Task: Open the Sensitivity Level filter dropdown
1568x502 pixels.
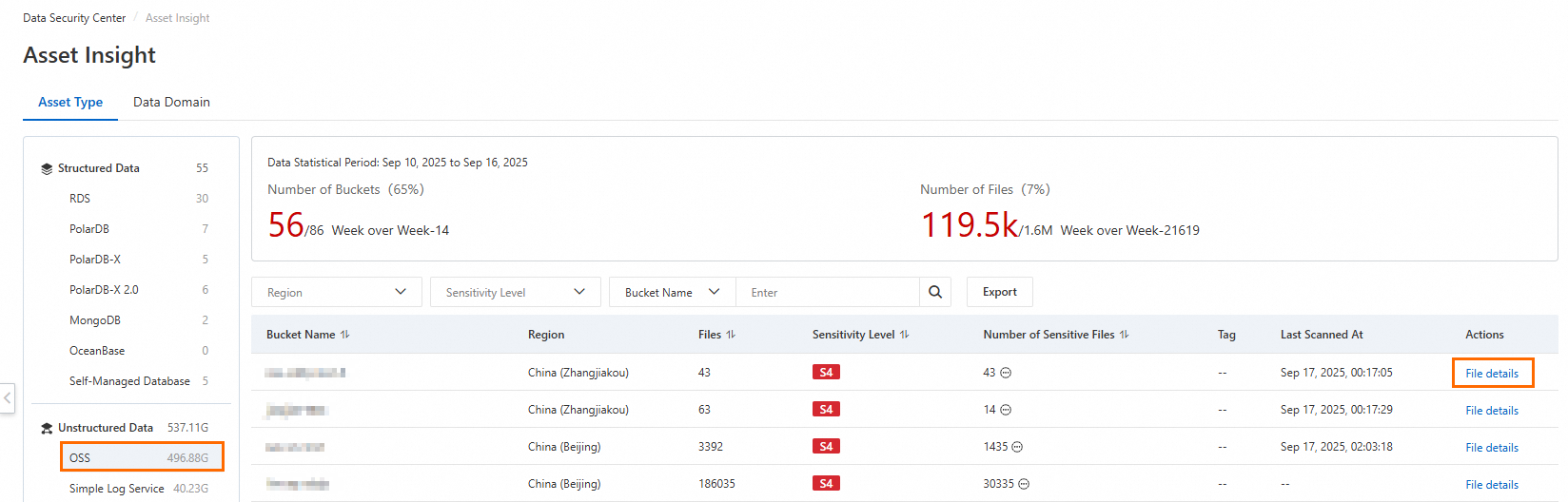Action: 515,292
